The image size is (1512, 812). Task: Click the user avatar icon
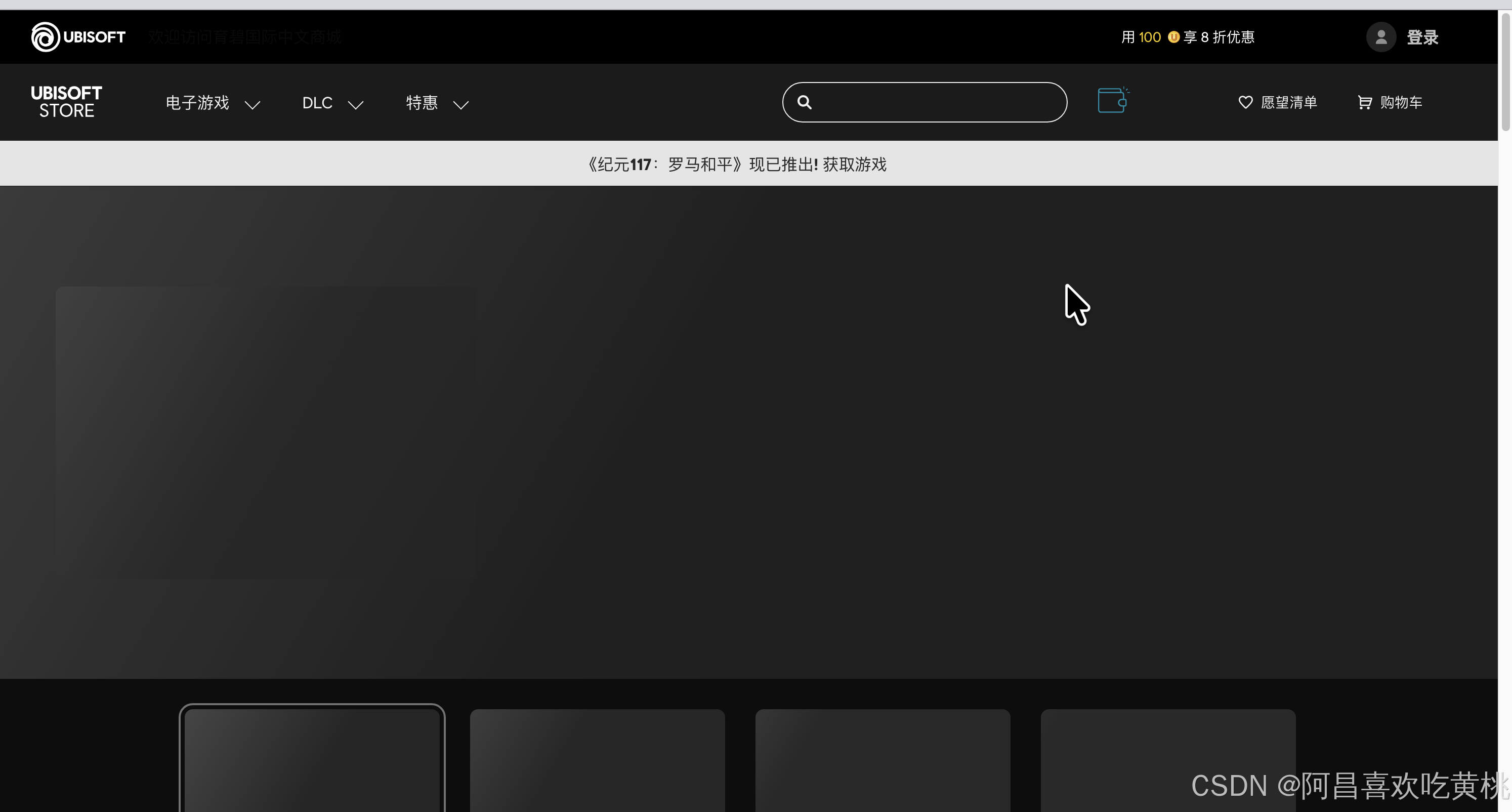point(1380,37)
